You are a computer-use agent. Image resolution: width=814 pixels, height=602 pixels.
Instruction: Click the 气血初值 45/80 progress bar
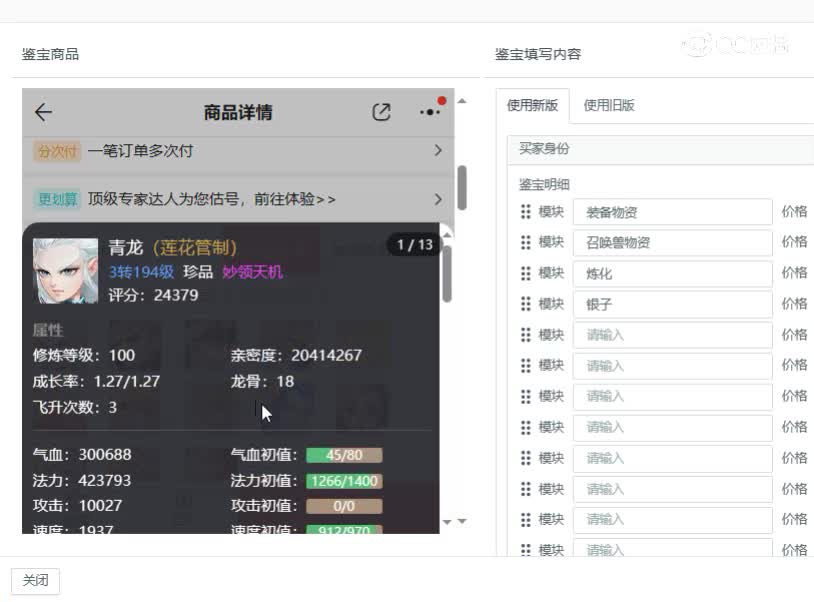click(344, 455)
